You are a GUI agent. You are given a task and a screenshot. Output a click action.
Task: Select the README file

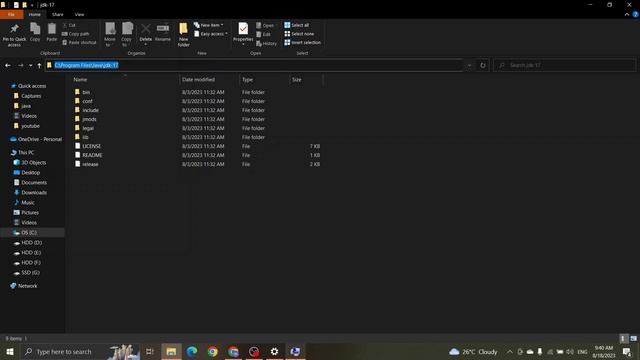[92, 155]
